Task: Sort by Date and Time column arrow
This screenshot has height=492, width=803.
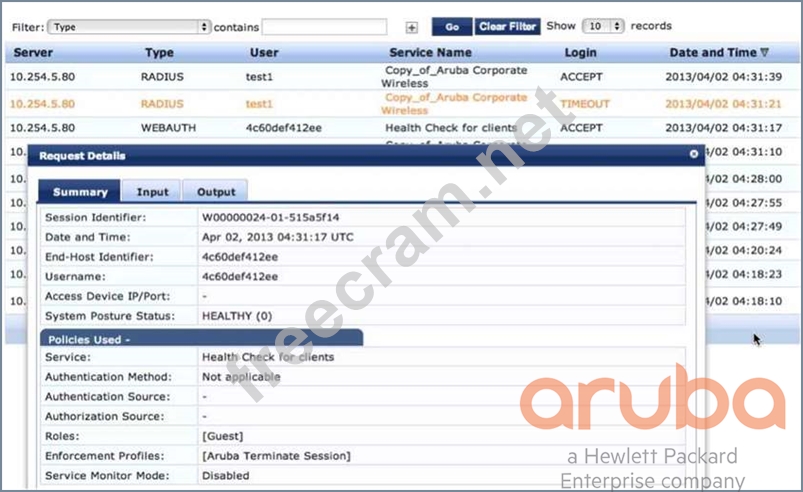Action: [765, 52]
